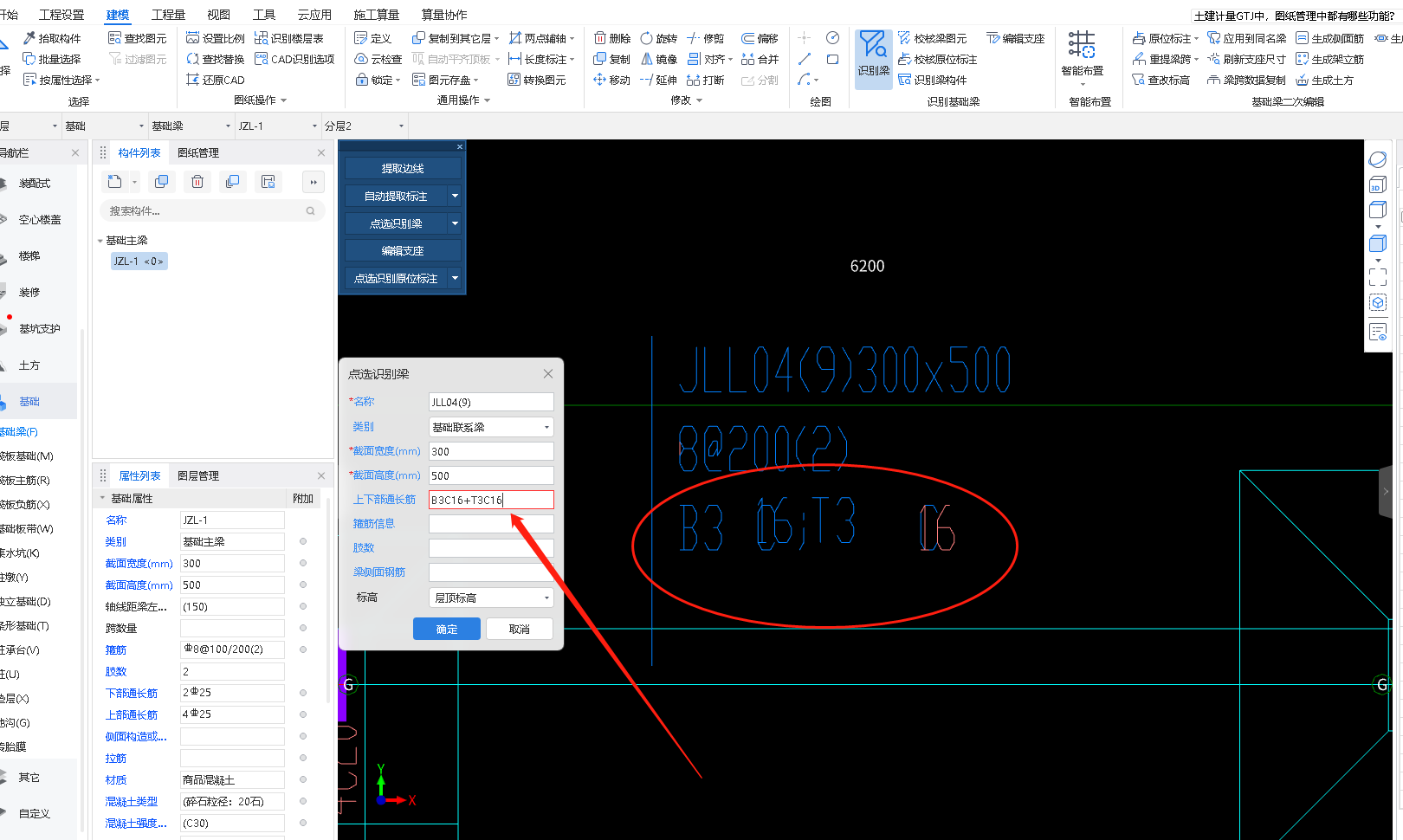Click 生成土方 generate earthwork tool
This screenshot has width=1403, height=840.
pyautogui.click(x=1324, y=80)
